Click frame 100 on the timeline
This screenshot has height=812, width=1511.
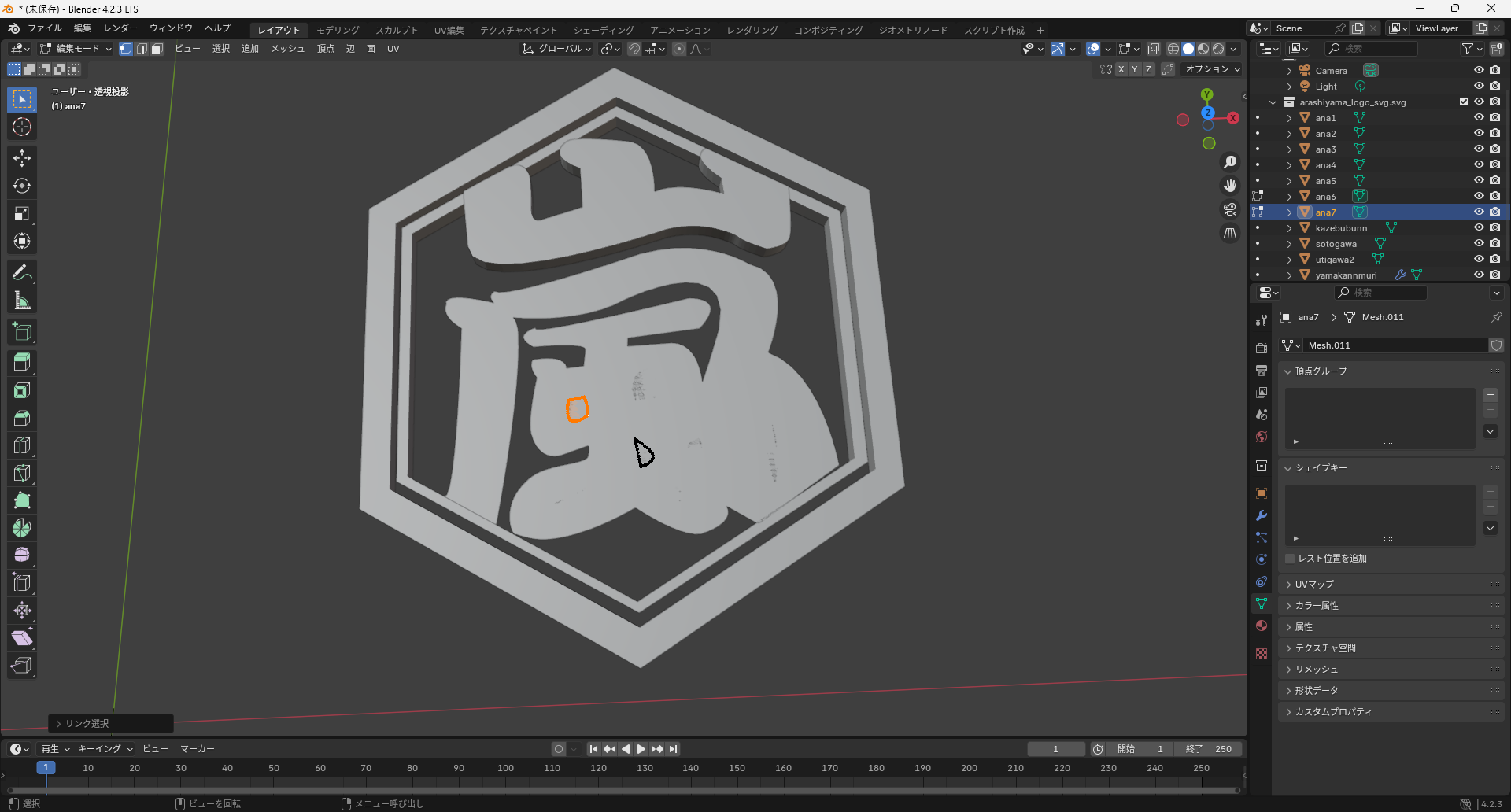[x=505, y=768]
